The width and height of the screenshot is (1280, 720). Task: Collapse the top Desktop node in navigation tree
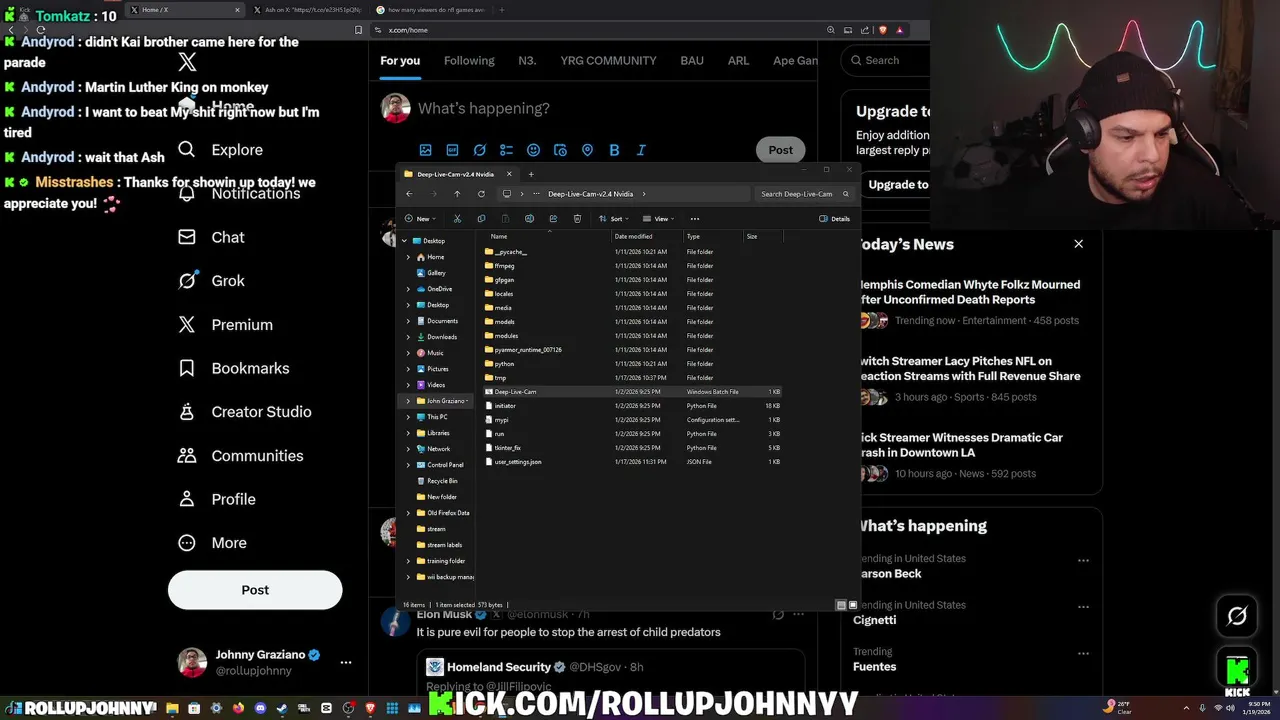[x=404, y=241]
